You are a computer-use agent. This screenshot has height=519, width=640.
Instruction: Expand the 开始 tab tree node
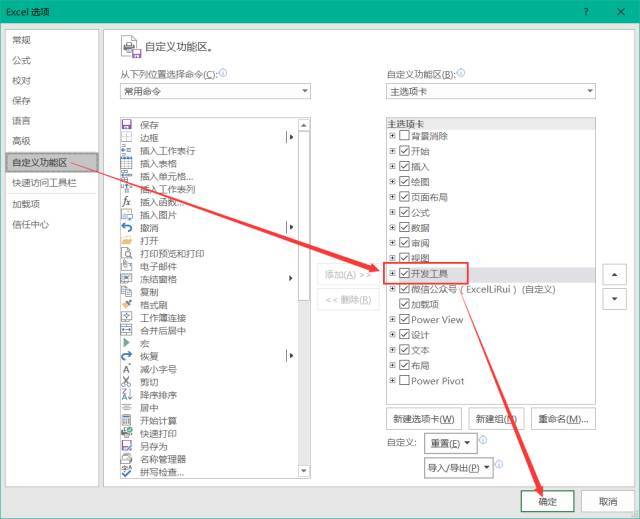(392, 151)
